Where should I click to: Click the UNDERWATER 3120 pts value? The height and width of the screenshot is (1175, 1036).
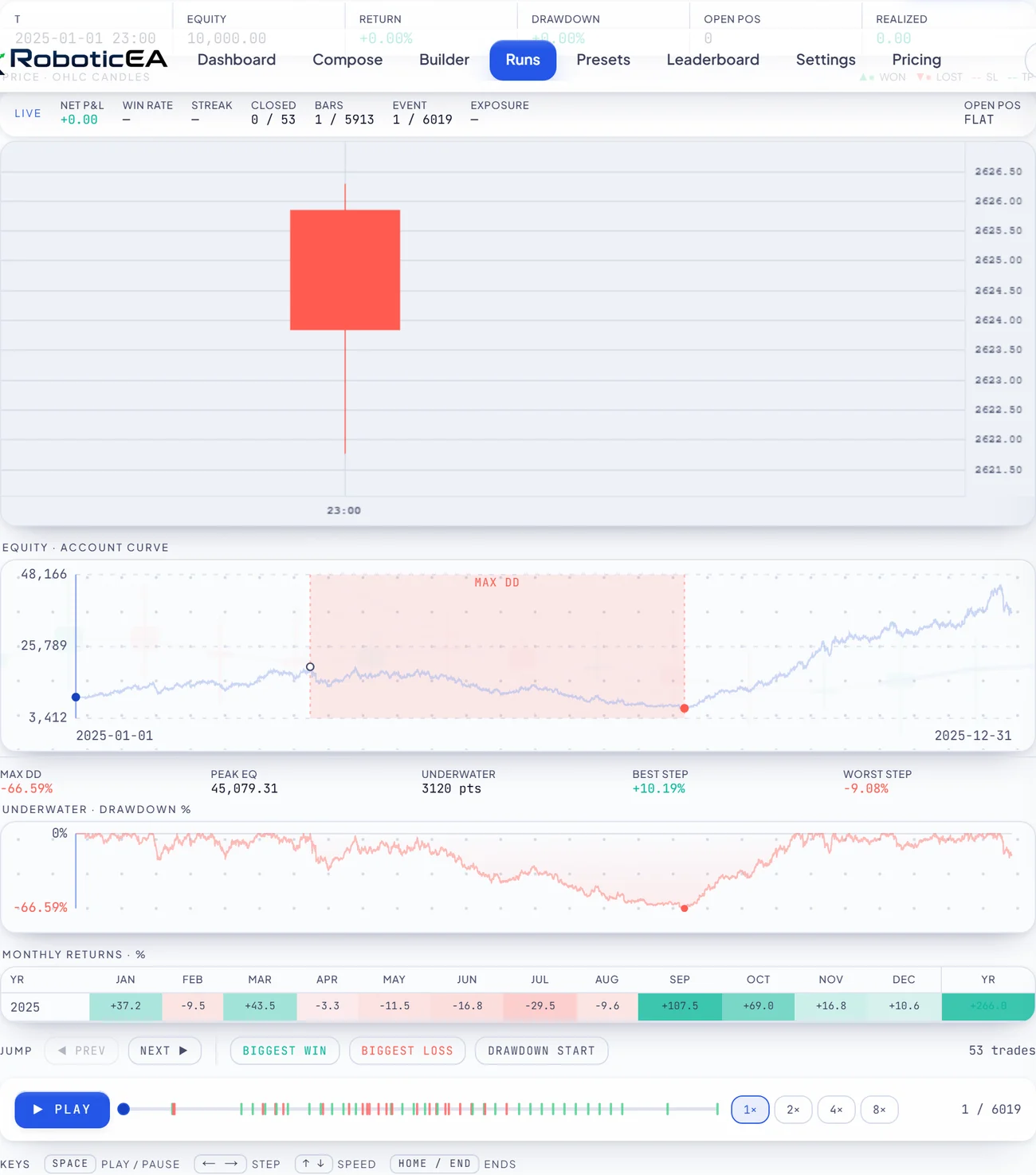click(x=452, y=788)
